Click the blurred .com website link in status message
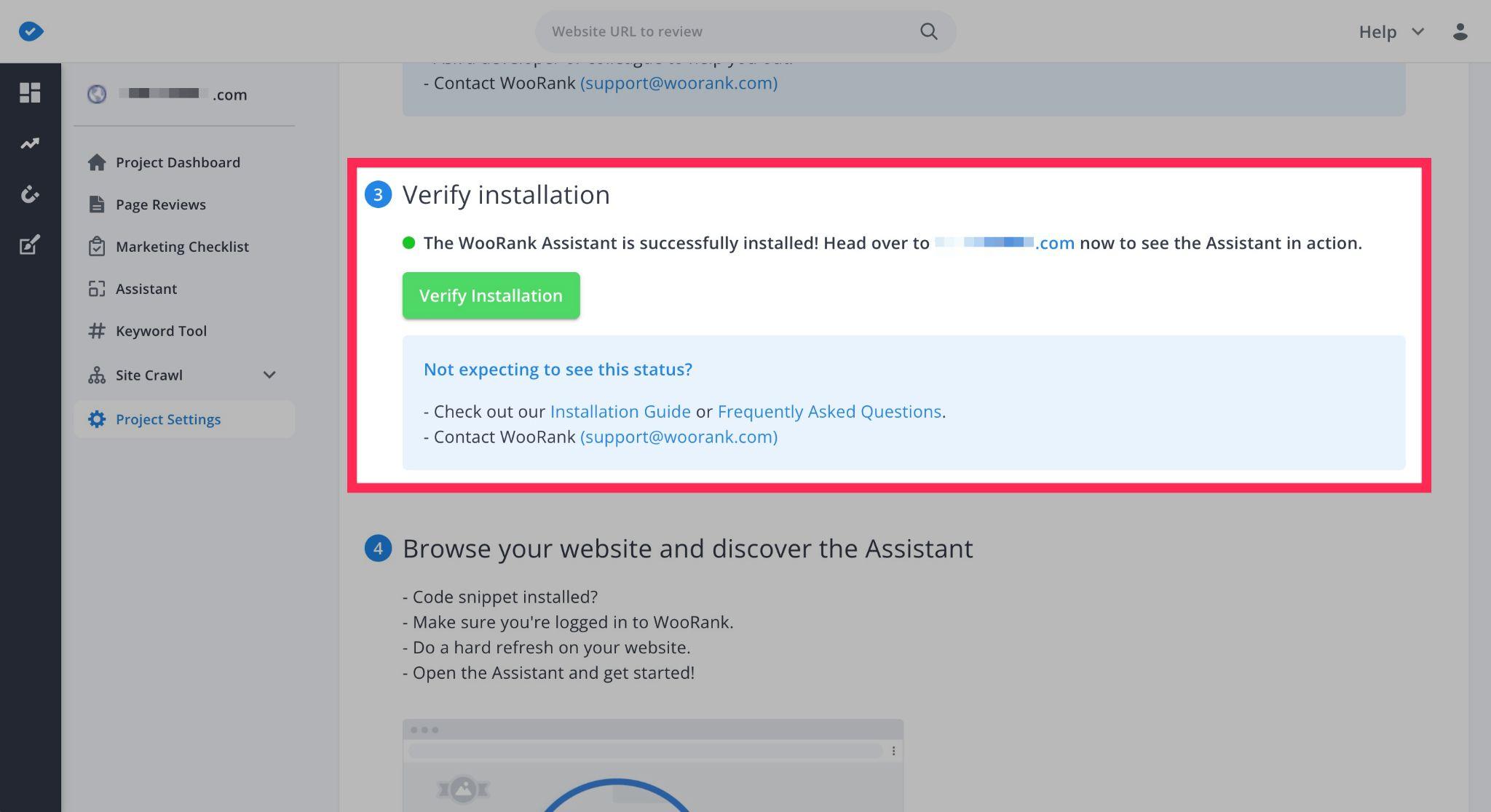1491x812 pixels. tap(1005, 243)
